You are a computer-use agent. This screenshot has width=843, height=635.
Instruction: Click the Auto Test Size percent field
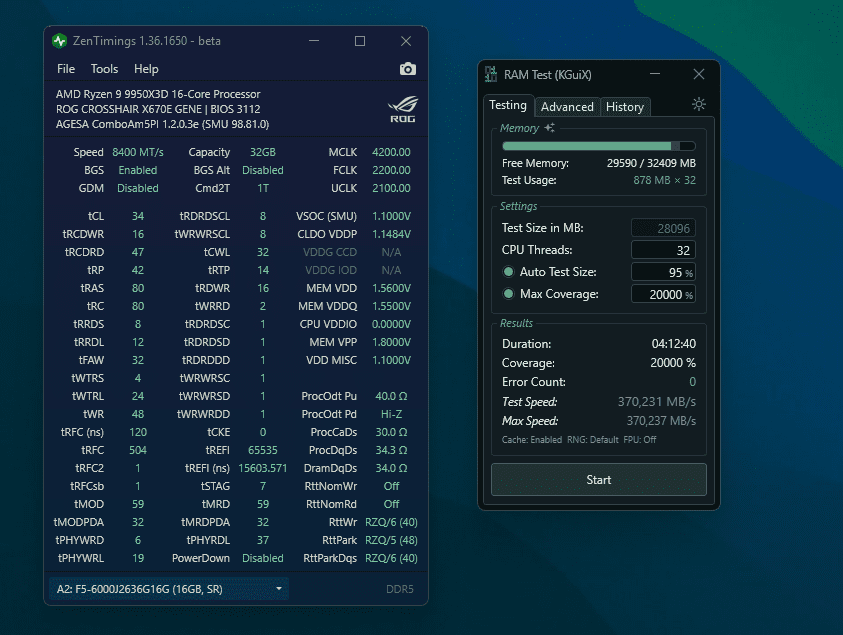663,272
